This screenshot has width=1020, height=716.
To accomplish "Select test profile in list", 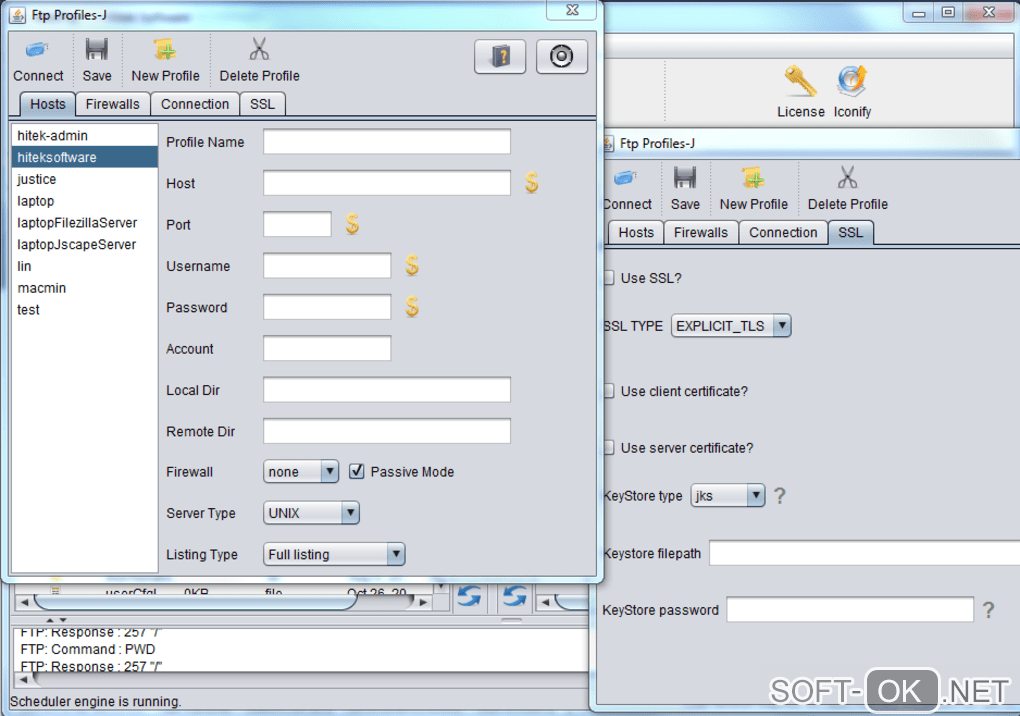I will [85, 310].
